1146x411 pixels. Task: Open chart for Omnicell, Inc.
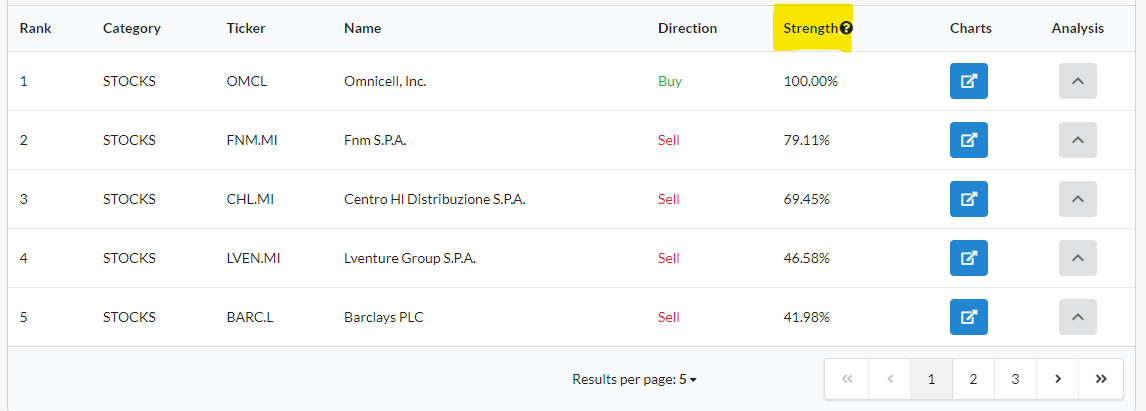(x=968, y=81)
